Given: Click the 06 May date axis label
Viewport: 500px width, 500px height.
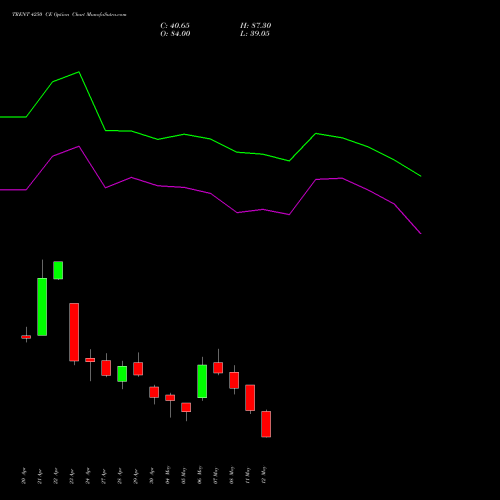Looking at the screenshot, I should [x=200, y=475].
